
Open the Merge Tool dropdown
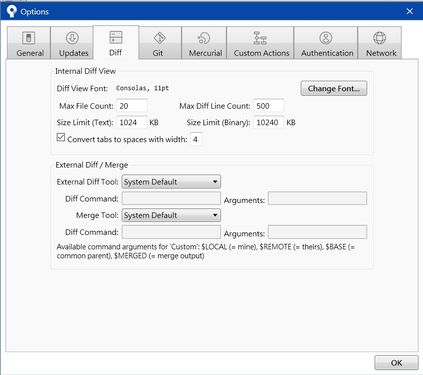[x=171, y=215]
